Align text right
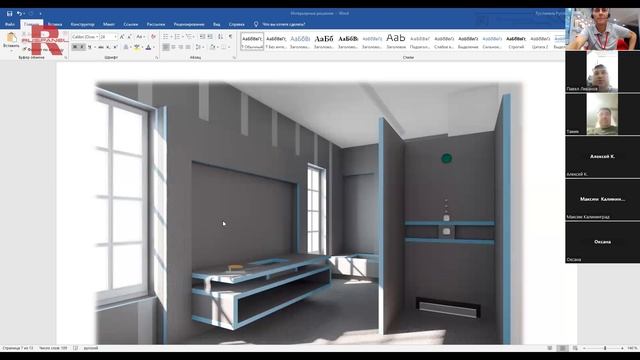This screenshot has width=640, height=360. 181,47
